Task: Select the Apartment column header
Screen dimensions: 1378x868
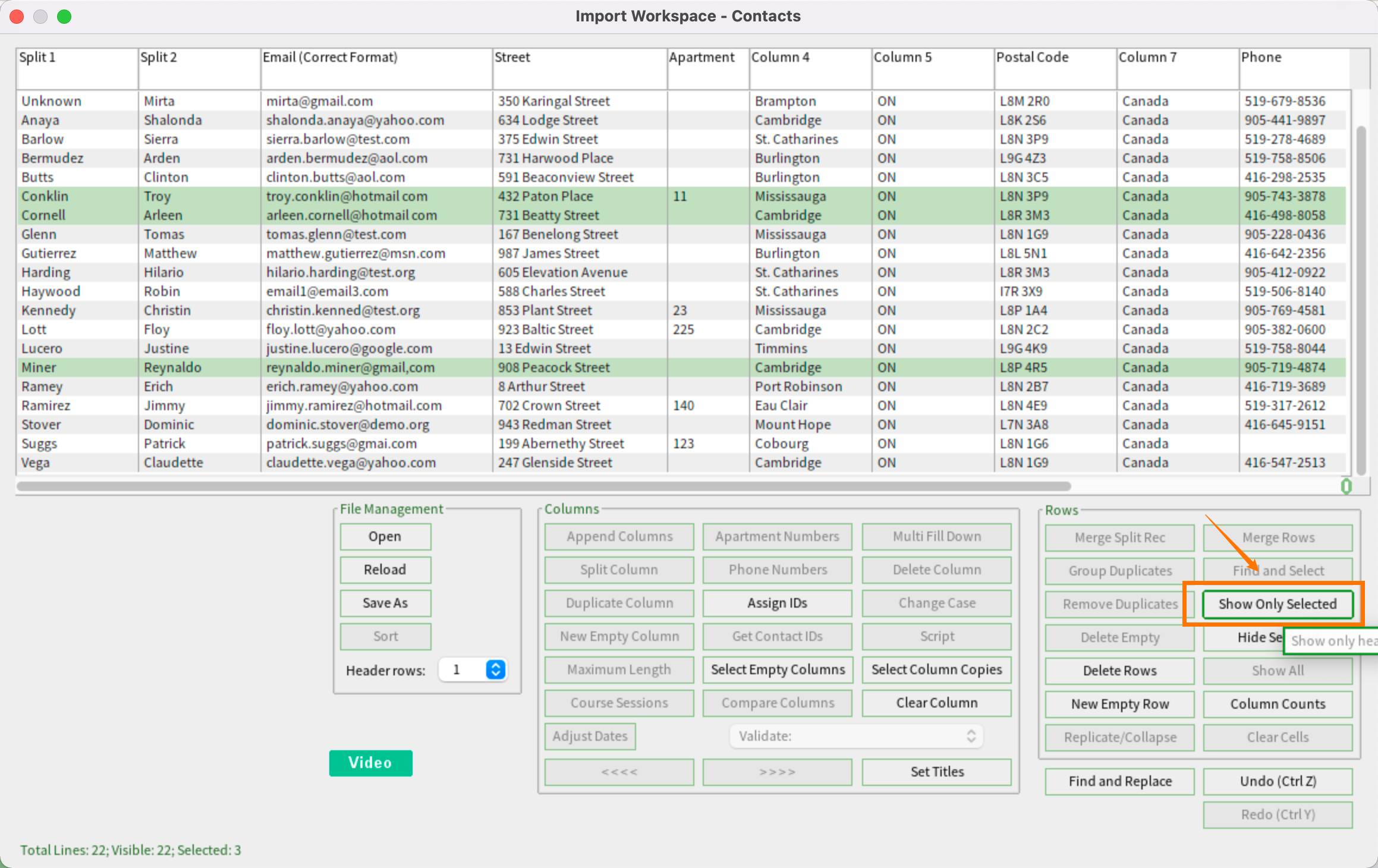Action: [x=708, y=69]
